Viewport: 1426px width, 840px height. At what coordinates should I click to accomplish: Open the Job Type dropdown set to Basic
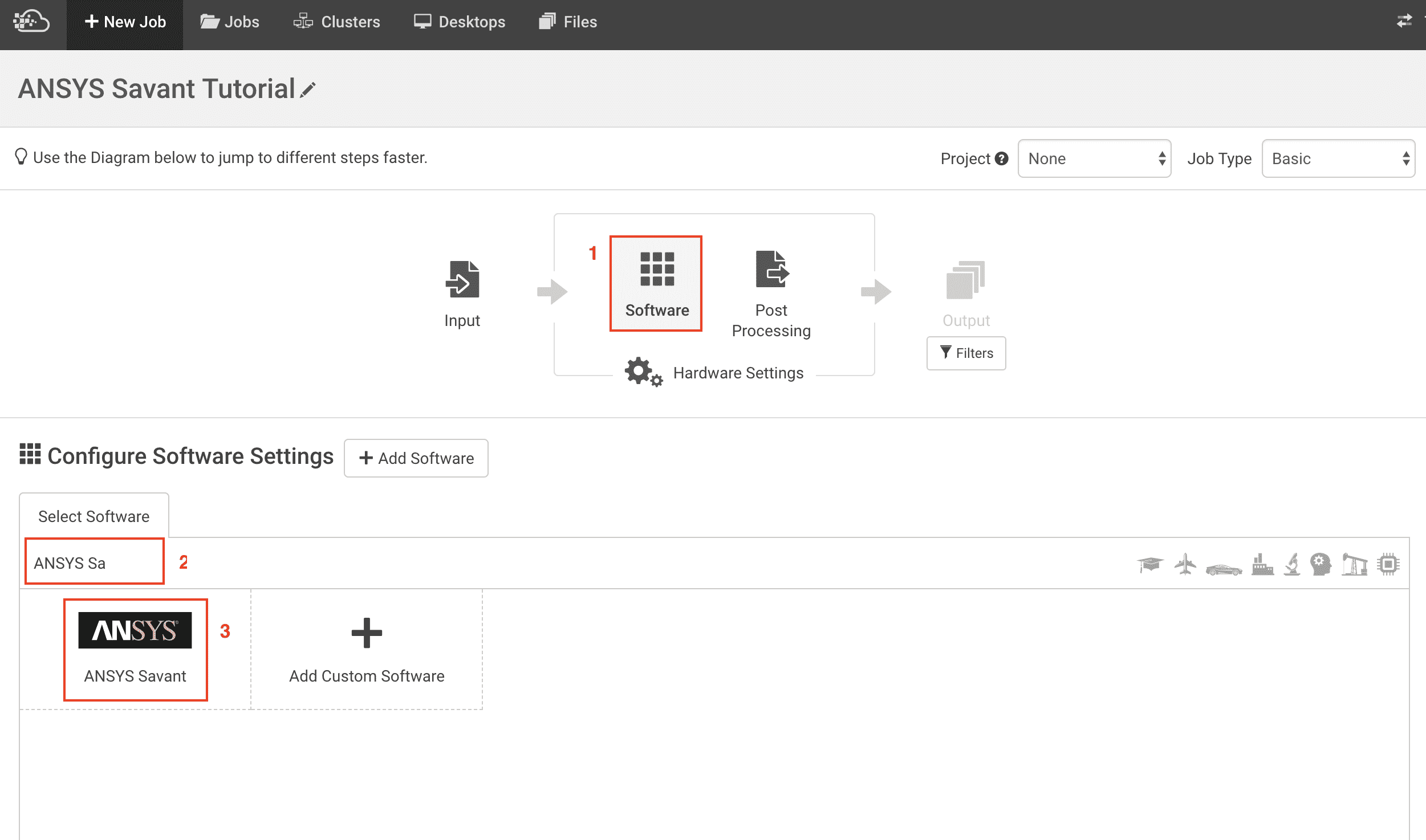(x=1338, y=158)
